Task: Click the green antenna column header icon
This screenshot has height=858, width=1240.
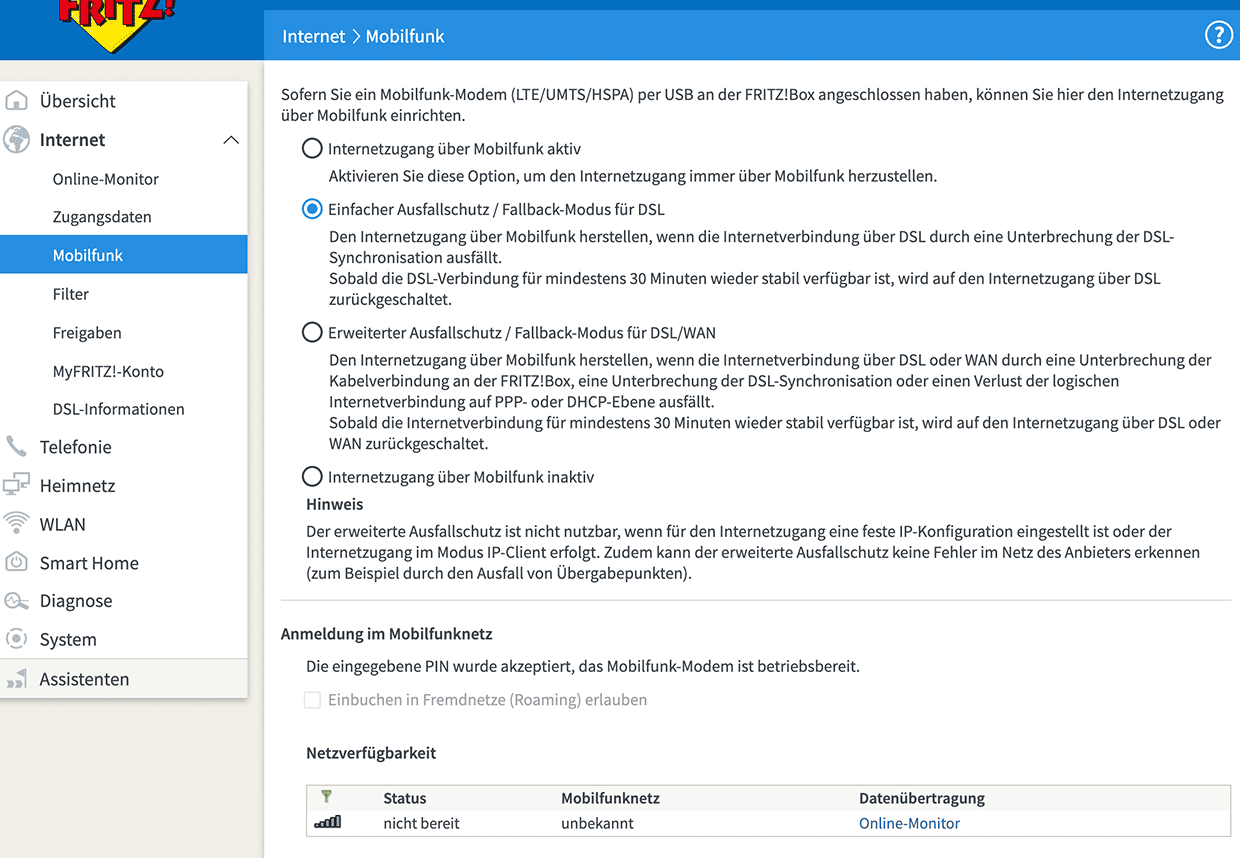Action: [x=326, y=797]
